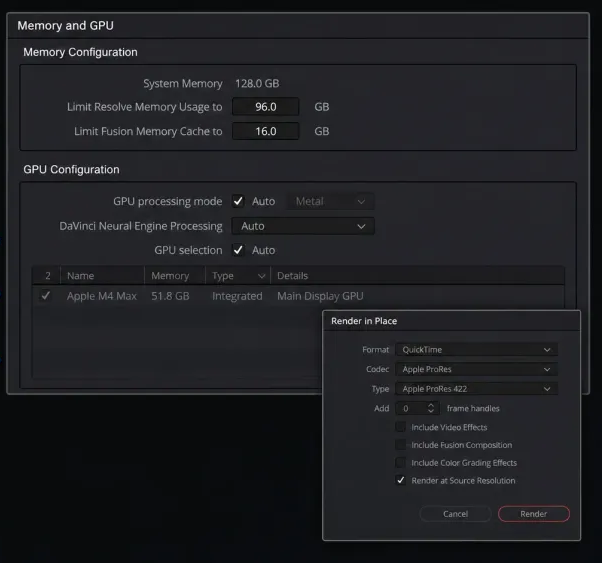
Task: Enable Include Color Grading Effects checkbox
Action: [x=400, y=462]
